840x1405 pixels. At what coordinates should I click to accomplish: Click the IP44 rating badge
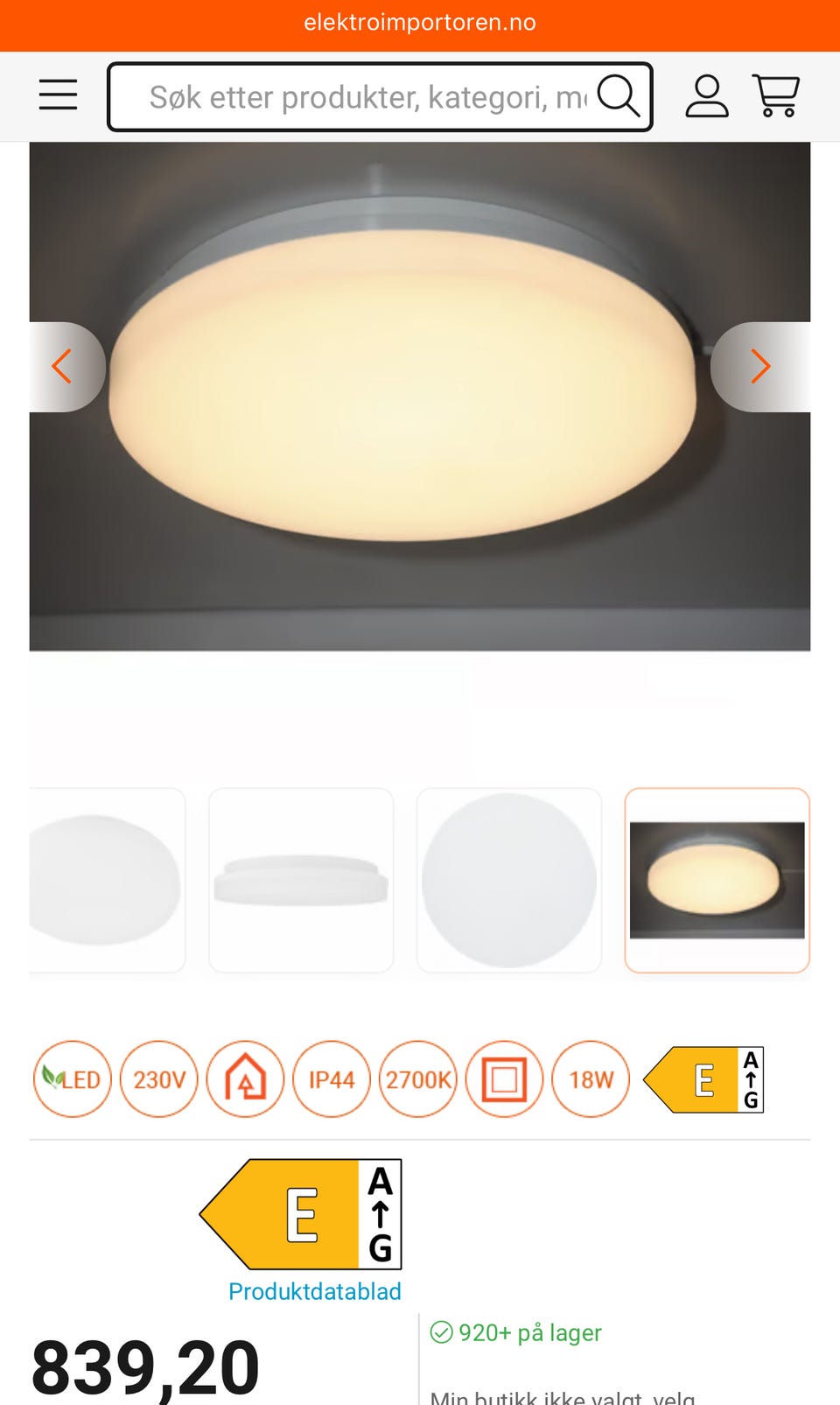click(x=332, y=1078)
